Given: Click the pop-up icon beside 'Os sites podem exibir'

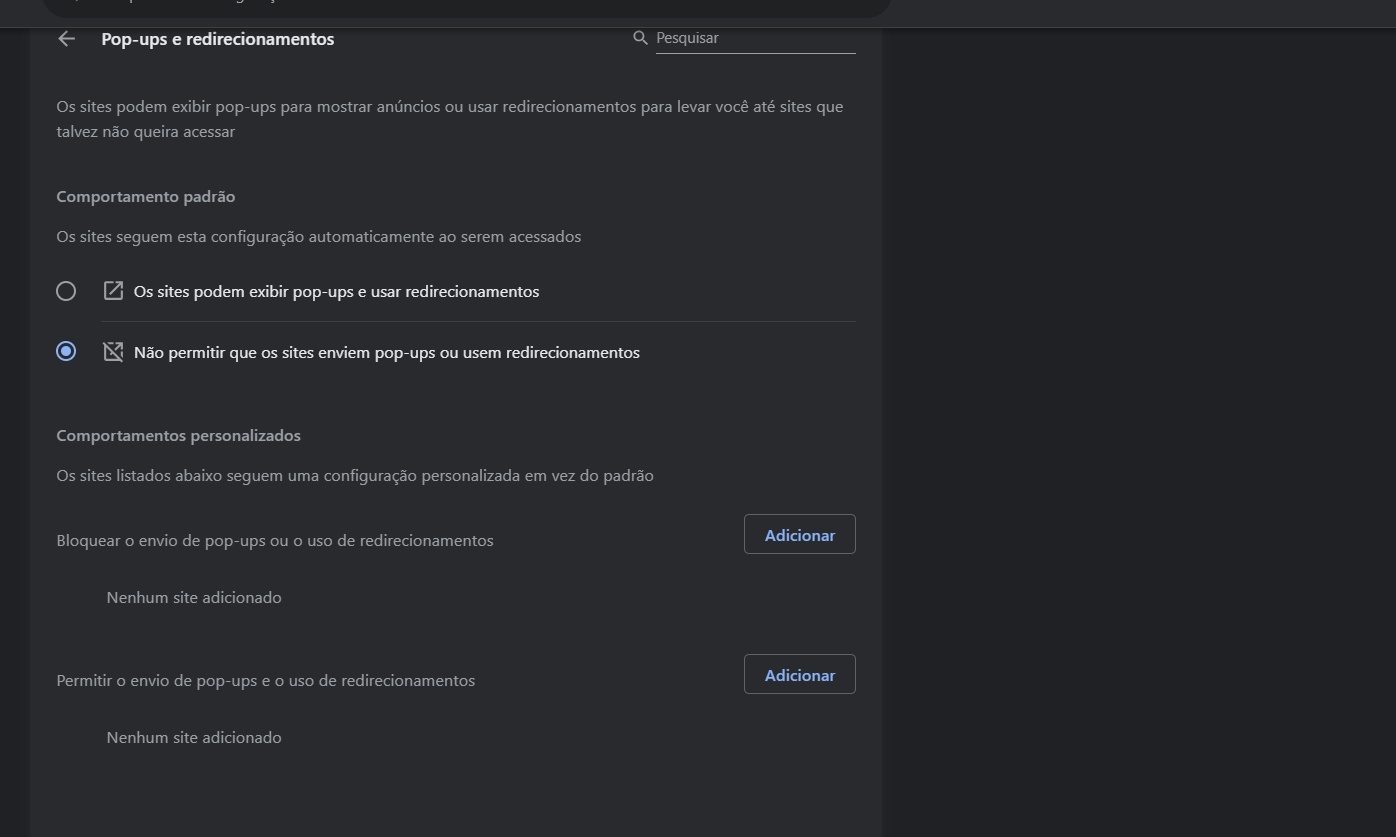Looking at the screenshot, I should click(113, 291).
